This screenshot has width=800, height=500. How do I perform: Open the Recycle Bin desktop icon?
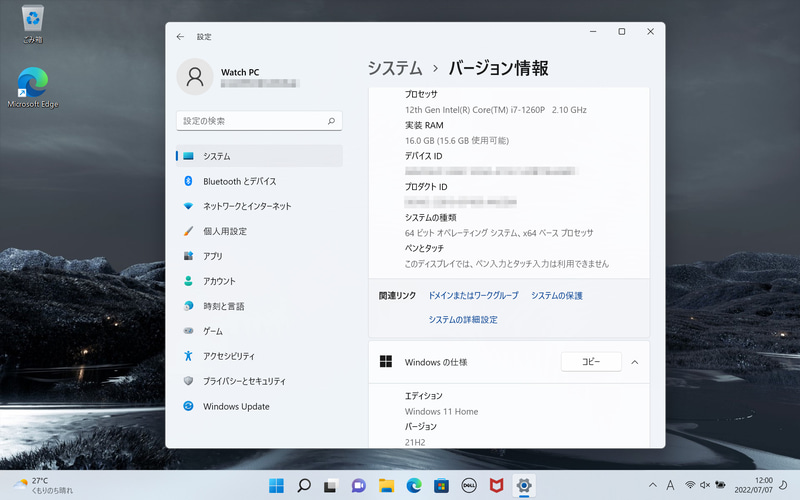[33, 23]
